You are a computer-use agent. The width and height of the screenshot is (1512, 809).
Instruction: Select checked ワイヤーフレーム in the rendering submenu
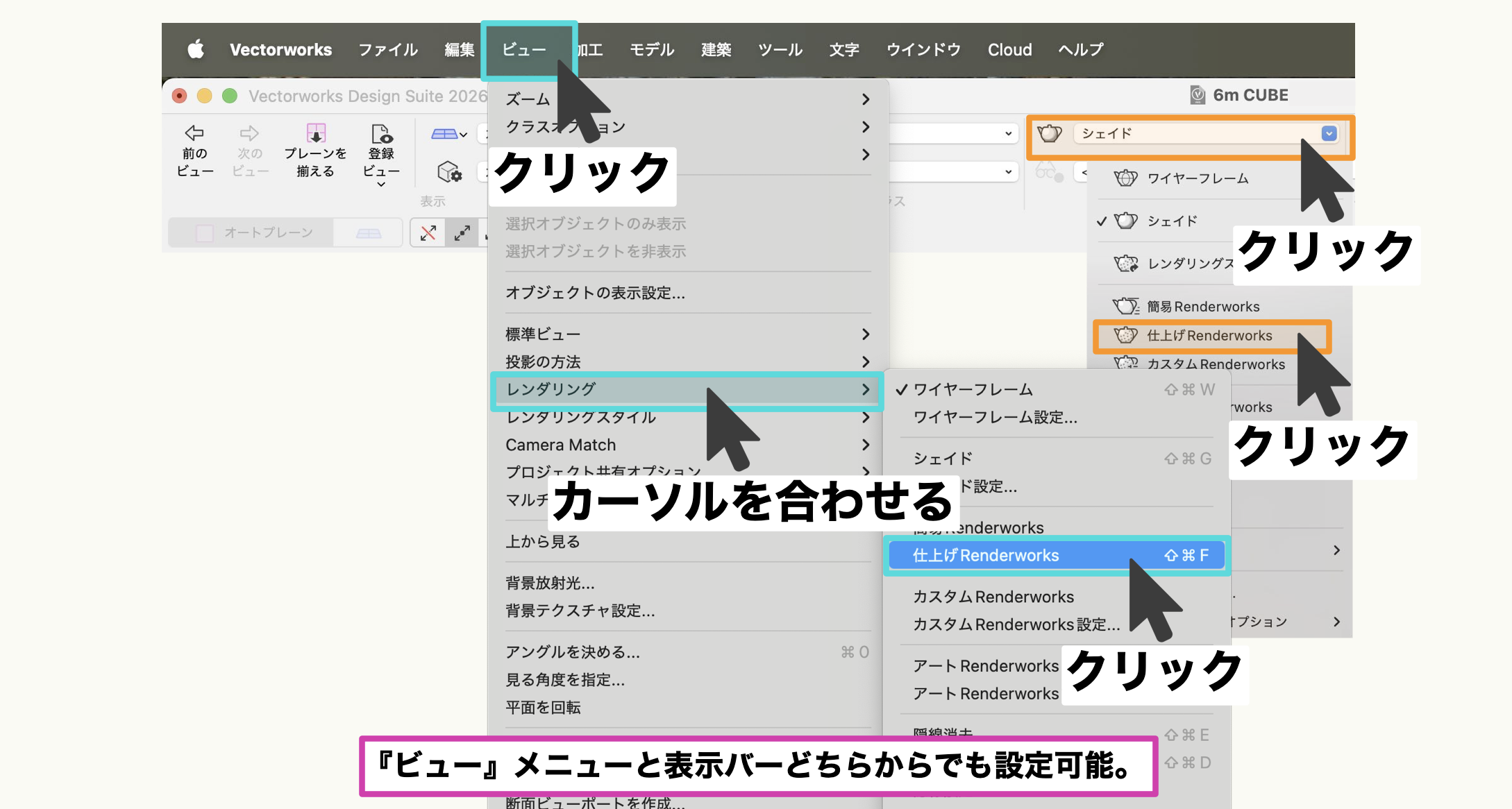973,390
